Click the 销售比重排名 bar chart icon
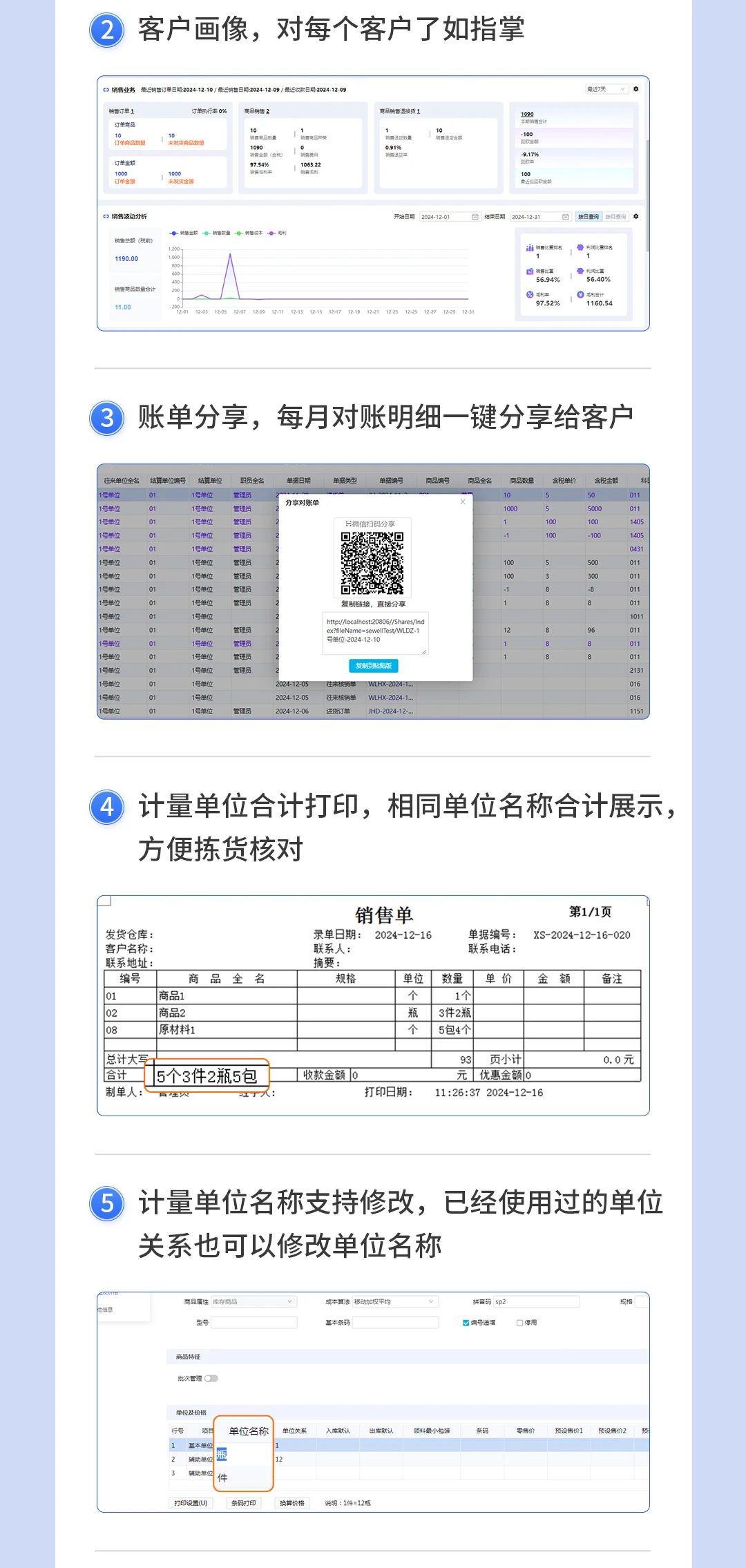 pos(530,247)
